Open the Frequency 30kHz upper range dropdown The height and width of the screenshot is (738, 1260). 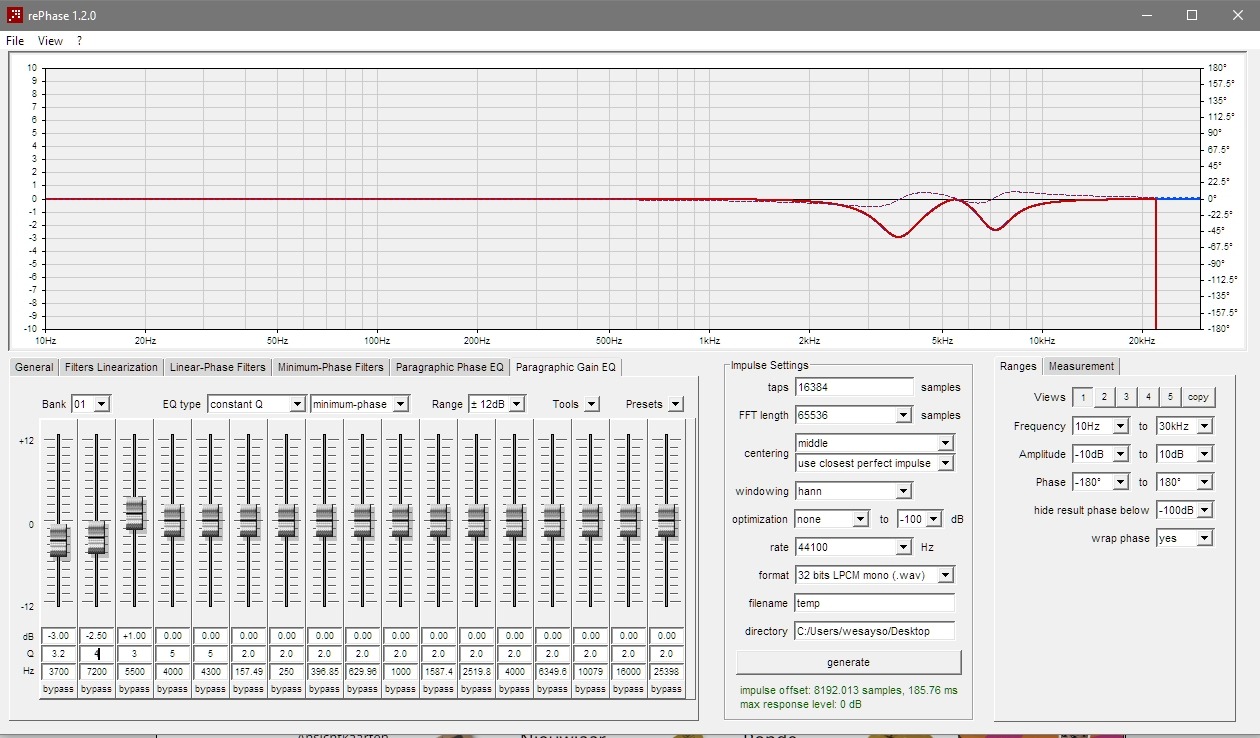(1184, 426)
